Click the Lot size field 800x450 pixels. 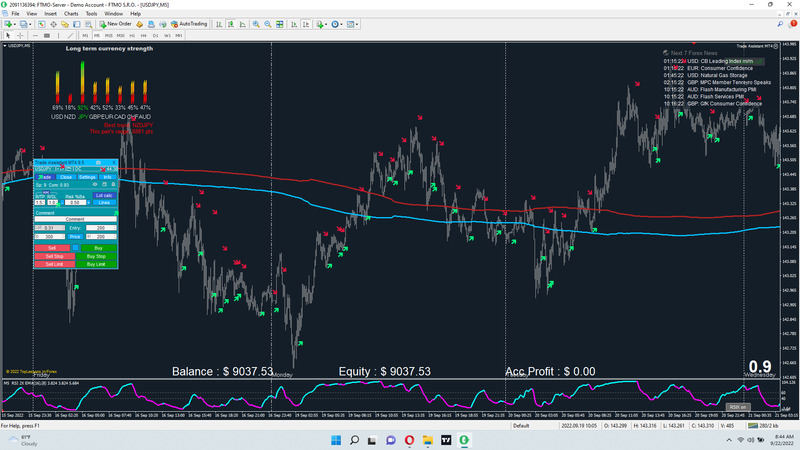(x=49, y=228)
